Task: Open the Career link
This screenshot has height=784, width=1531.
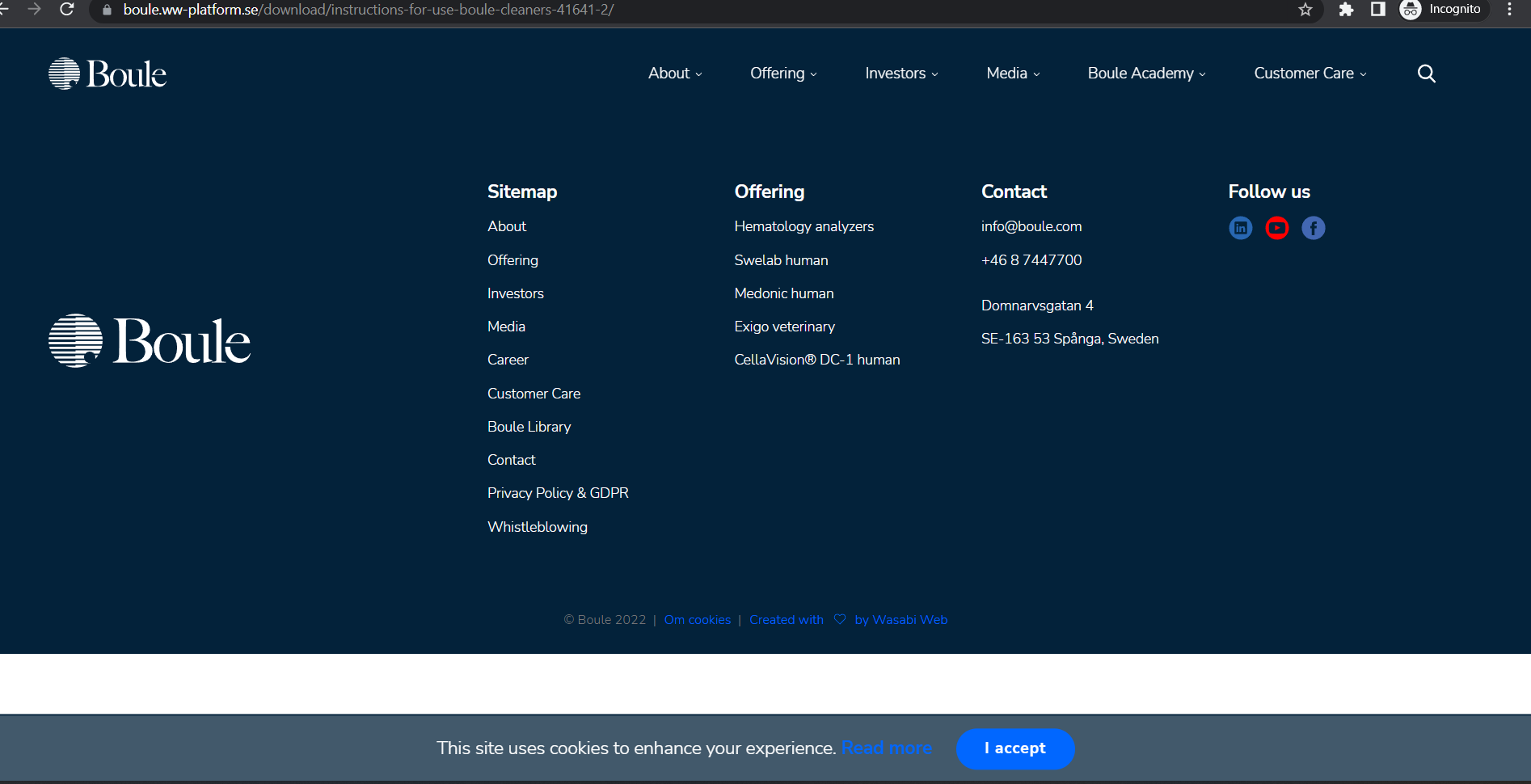Action: [508, 360]
